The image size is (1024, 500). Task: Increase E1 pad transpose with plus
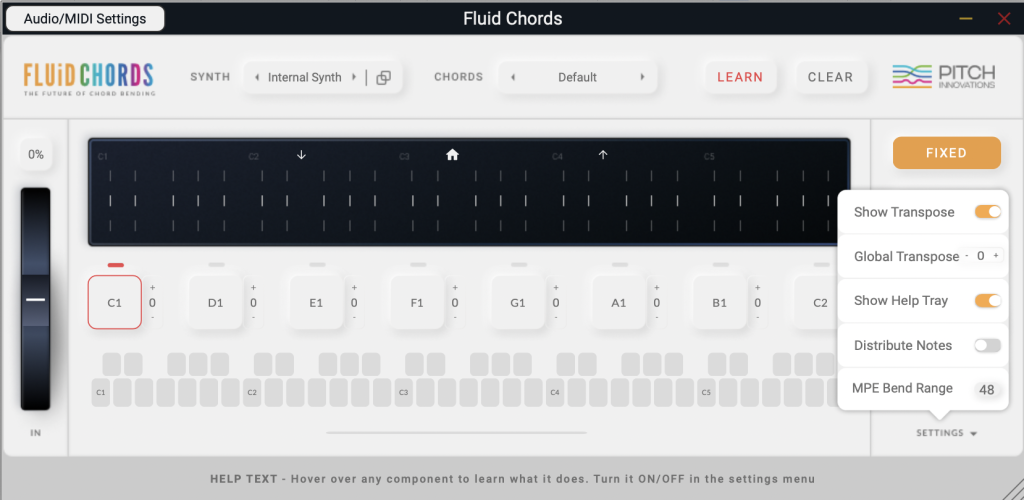pos(354,288)
